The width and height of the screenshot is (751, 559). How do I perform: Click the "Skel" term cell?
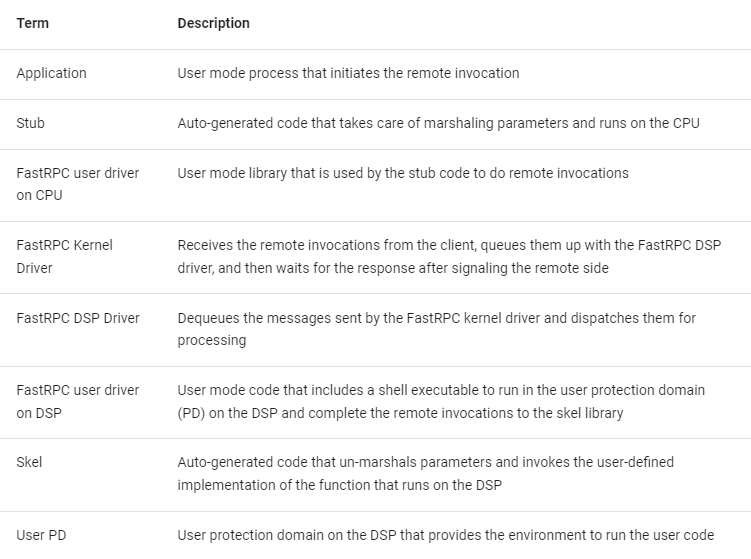coord(29,462)
